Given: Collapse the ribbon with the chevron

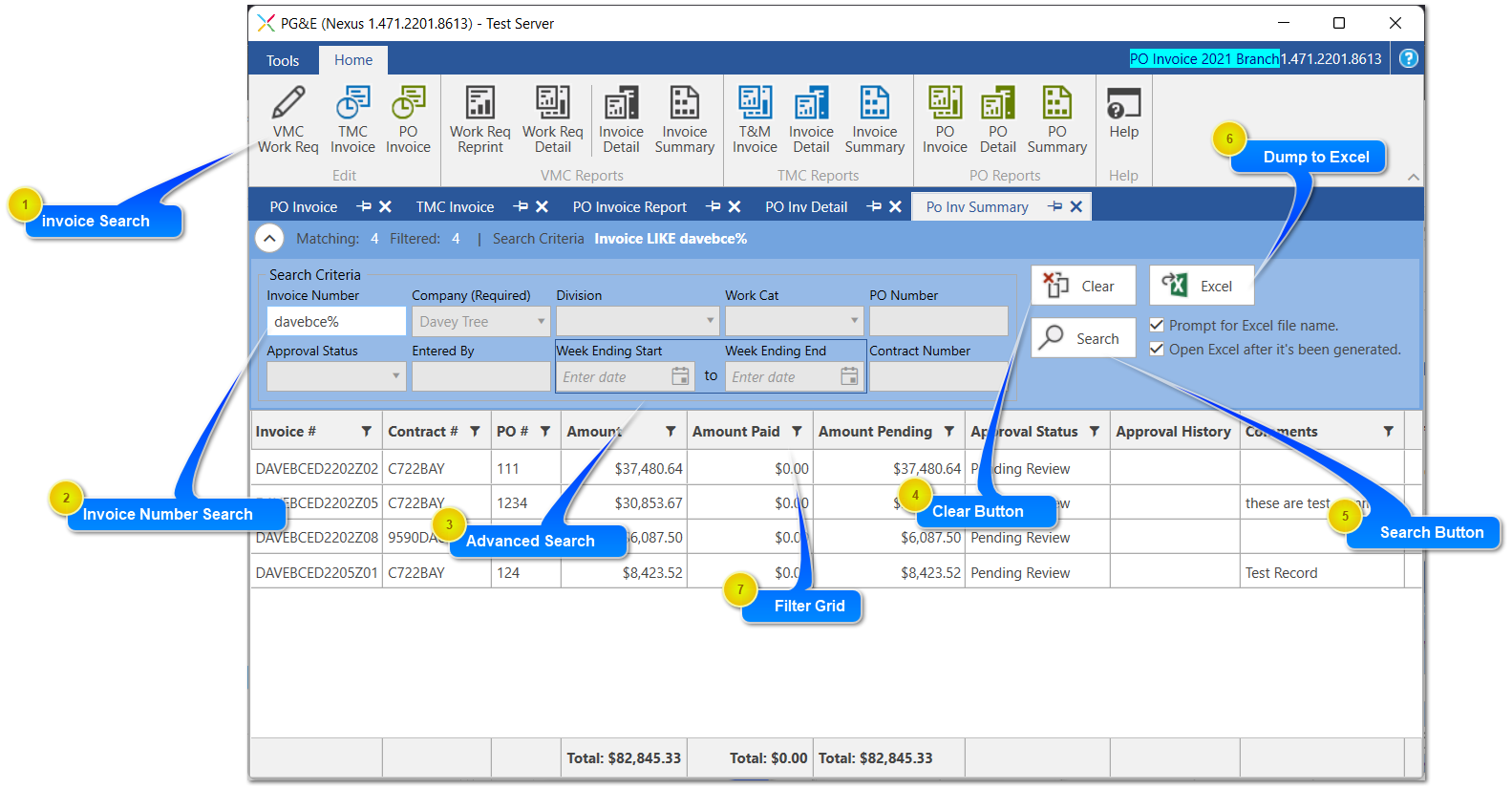Looking at the screenshot, I should pos(1414,178).
